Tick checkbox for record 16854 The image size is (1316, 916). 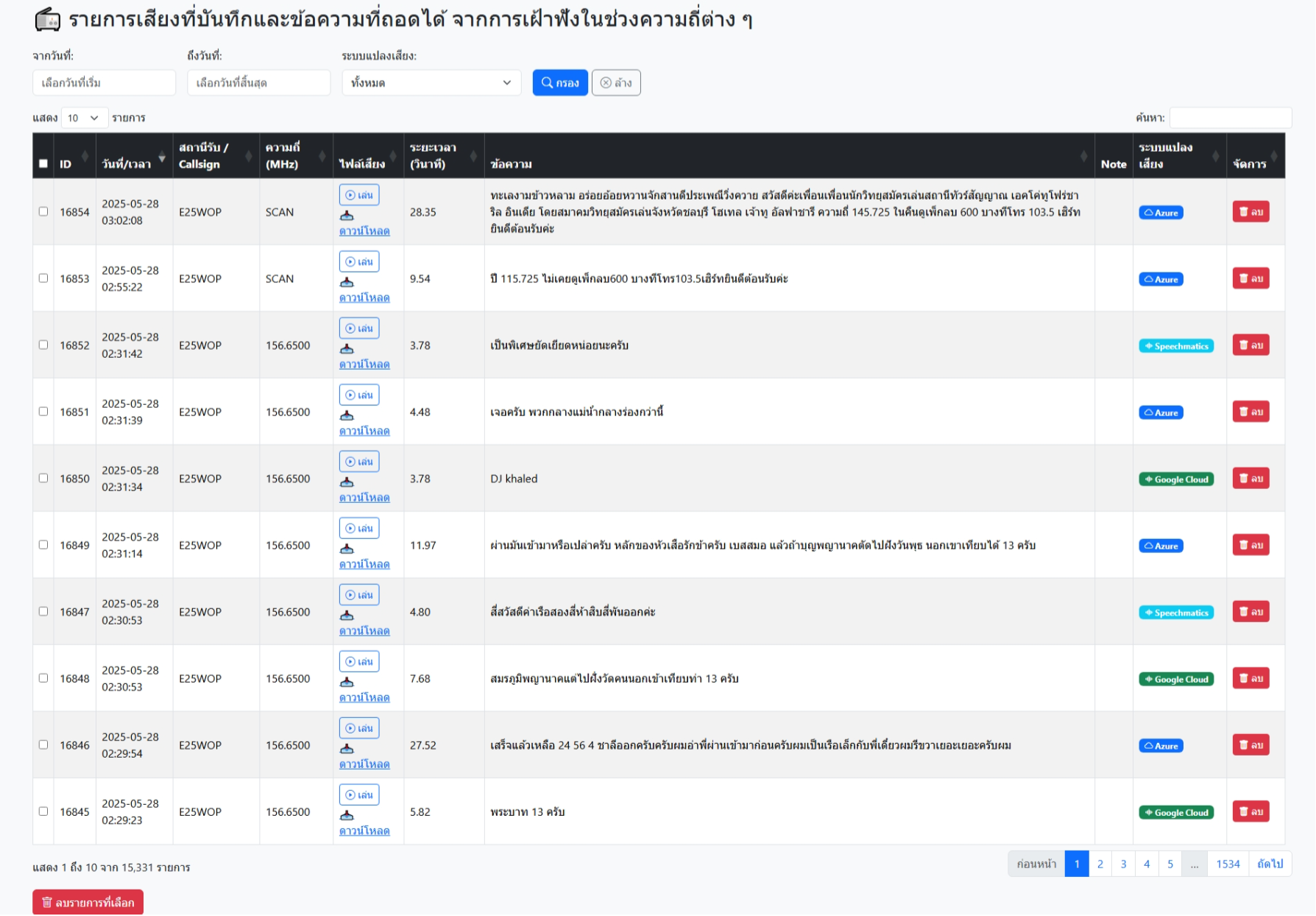click(x=43, y=212)
